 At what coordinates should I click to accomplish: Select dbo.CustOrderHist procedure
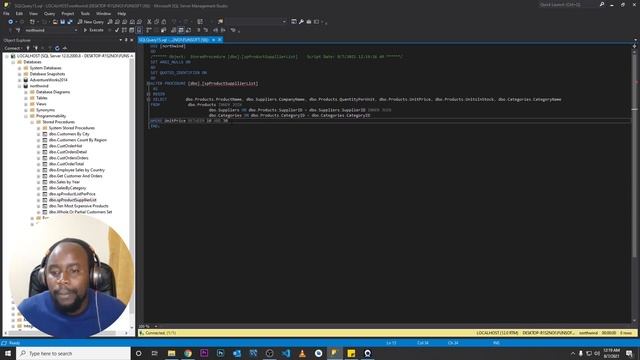[x=65, y=146]
